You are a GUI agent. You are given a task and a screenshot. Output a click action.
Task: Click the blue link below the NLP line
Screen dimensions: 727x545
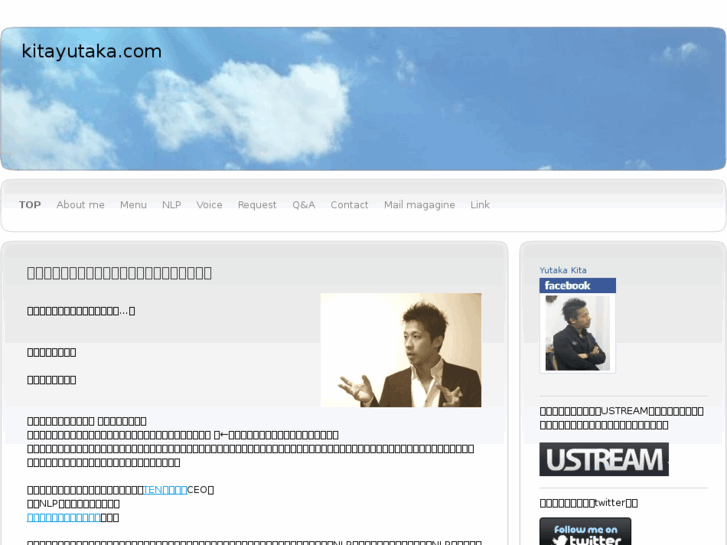point(64,517)
